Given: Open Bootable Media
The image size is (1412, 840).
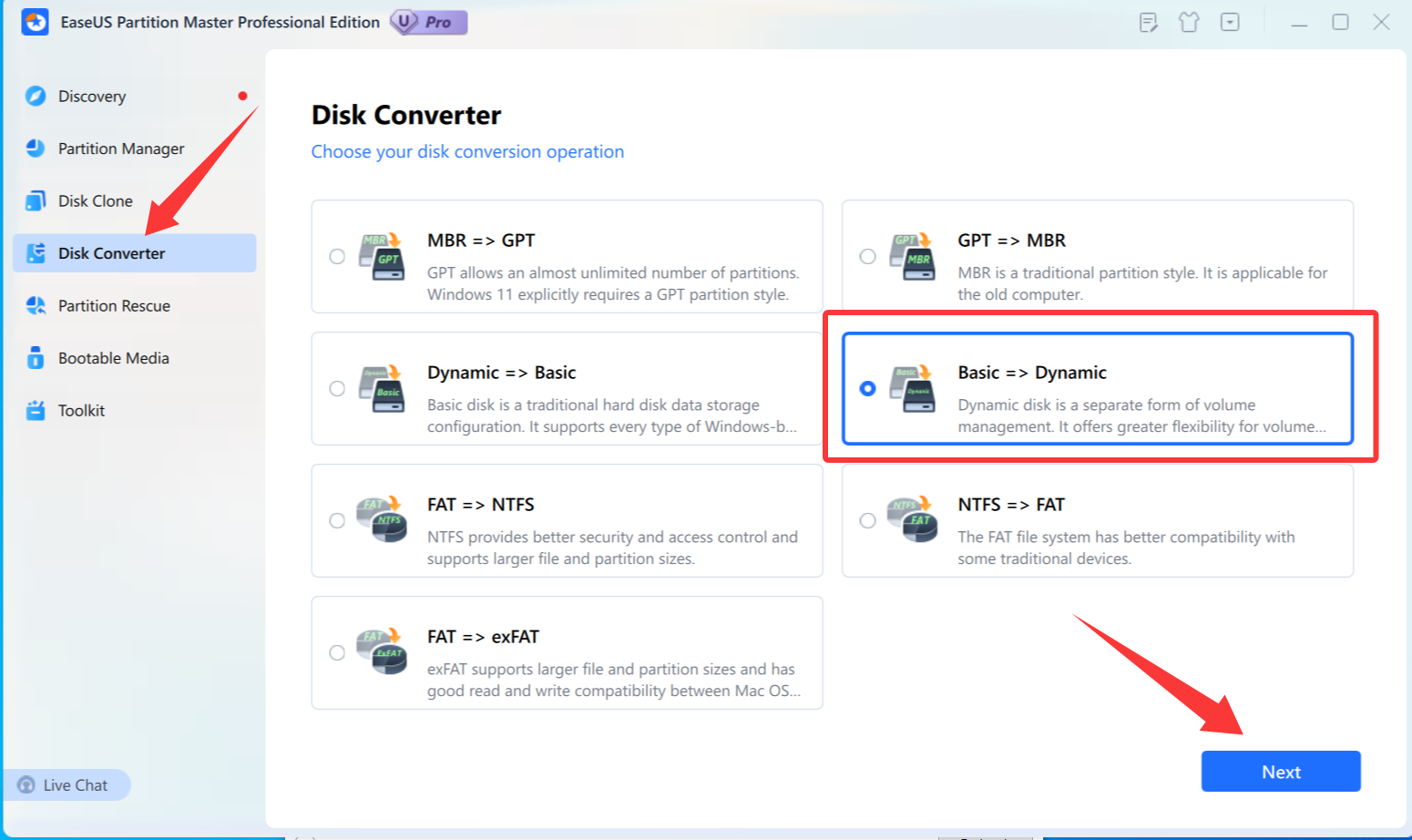Looking at the screenshot, I should click(135, 357).
